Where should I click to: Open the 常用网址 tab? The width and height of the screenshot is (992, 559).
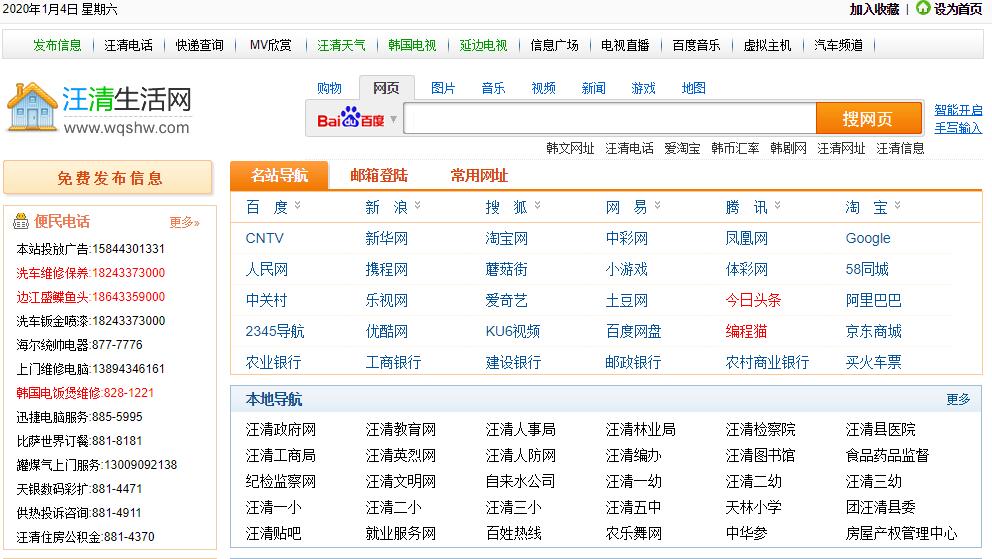click(x=479, y=175)
